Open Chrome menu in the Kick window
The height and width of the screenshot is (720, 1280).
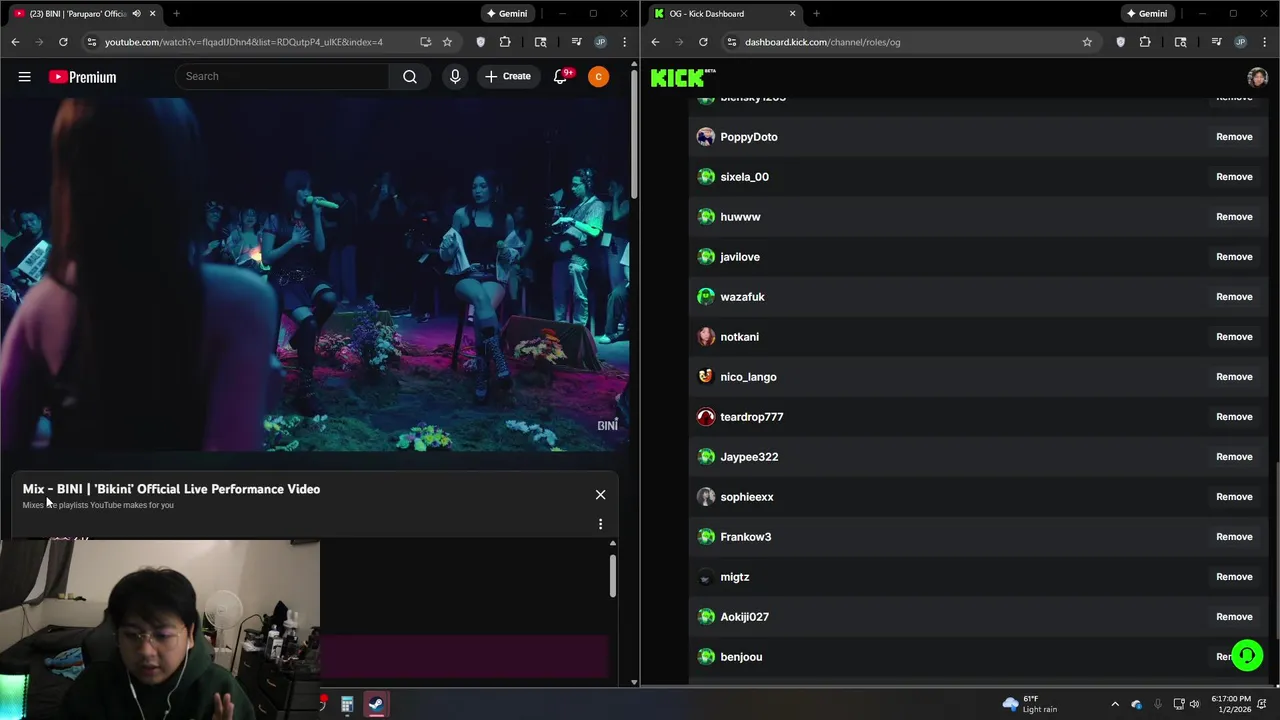pyautogui.click(x=1265, y=42)
